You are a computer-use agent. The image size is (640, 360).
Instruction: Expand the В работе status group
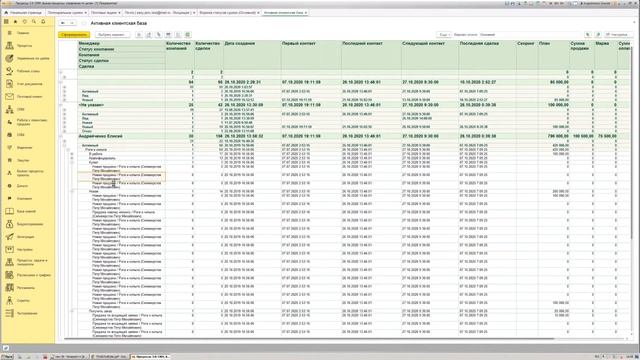pos(72,154)
